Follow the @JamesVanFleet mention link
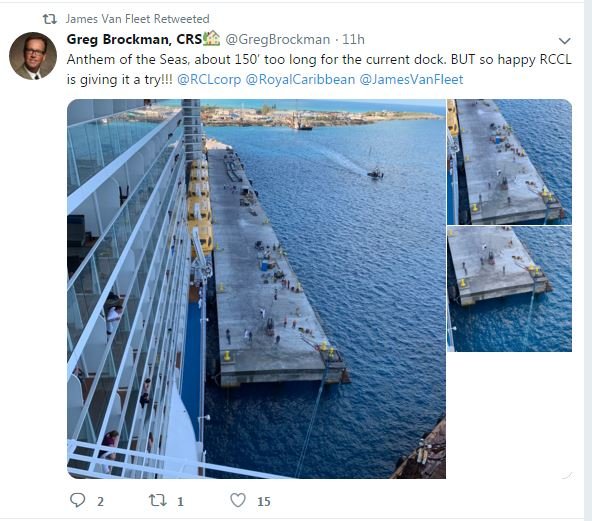592x521 pixels. coord(411,80)
